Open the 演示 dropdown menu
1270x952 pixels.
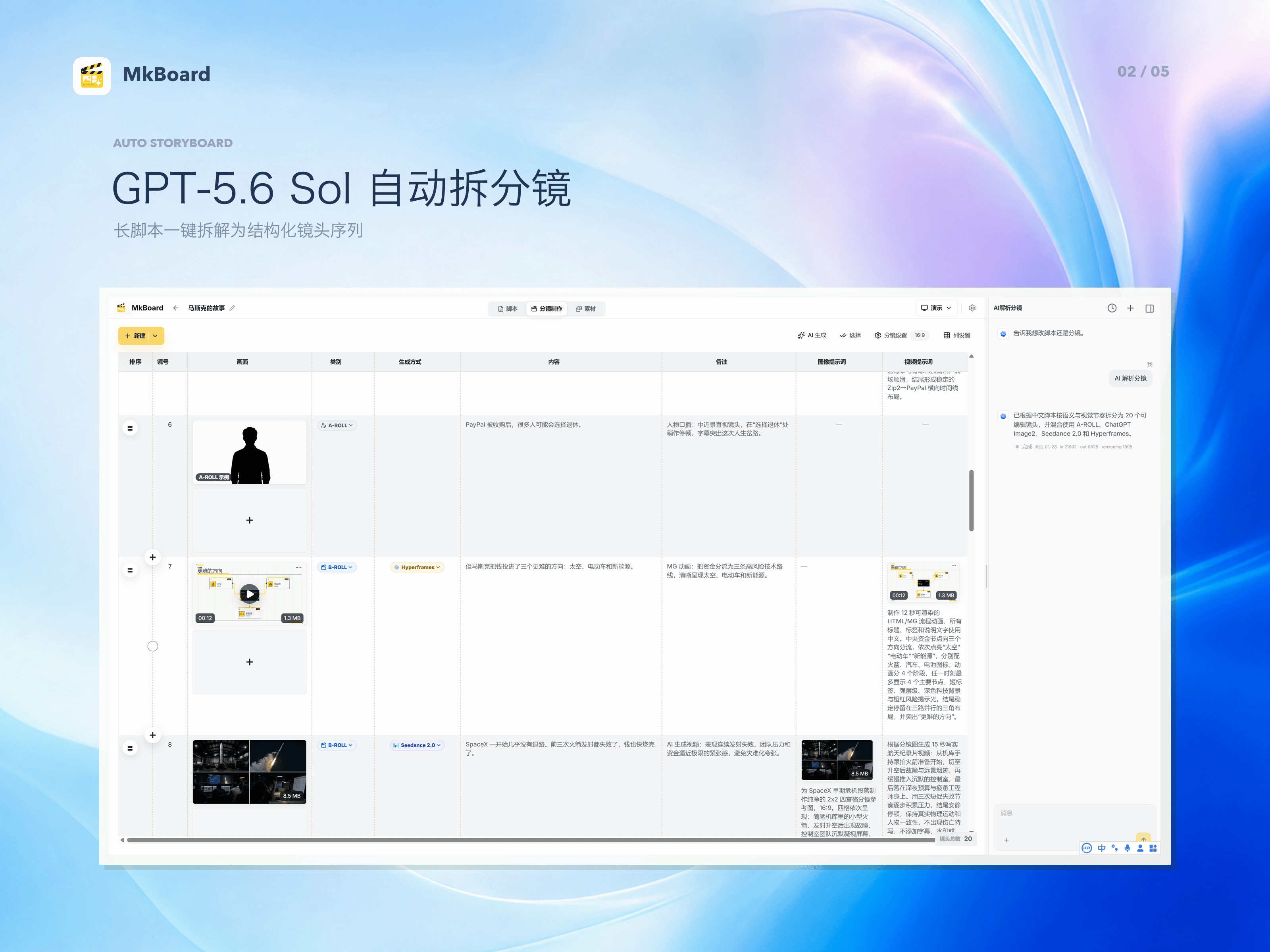coord(936,308)
